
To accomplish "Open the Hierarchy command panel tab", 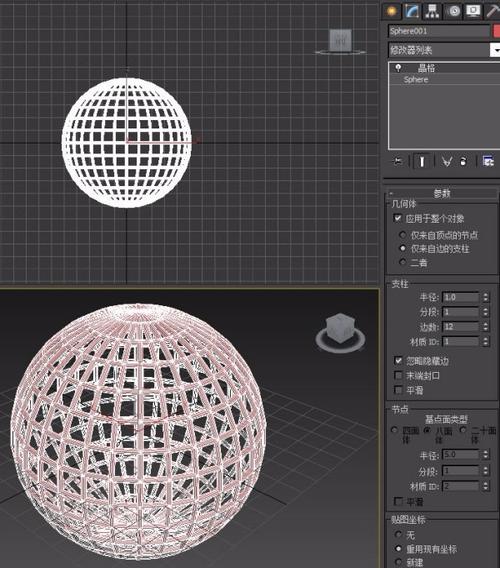I will [432, 11].
